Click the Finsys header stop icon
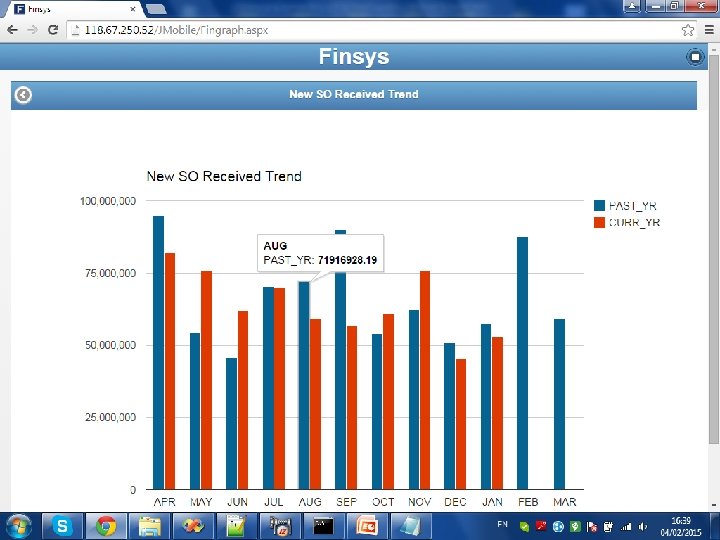720x540 pixels. 695,57
